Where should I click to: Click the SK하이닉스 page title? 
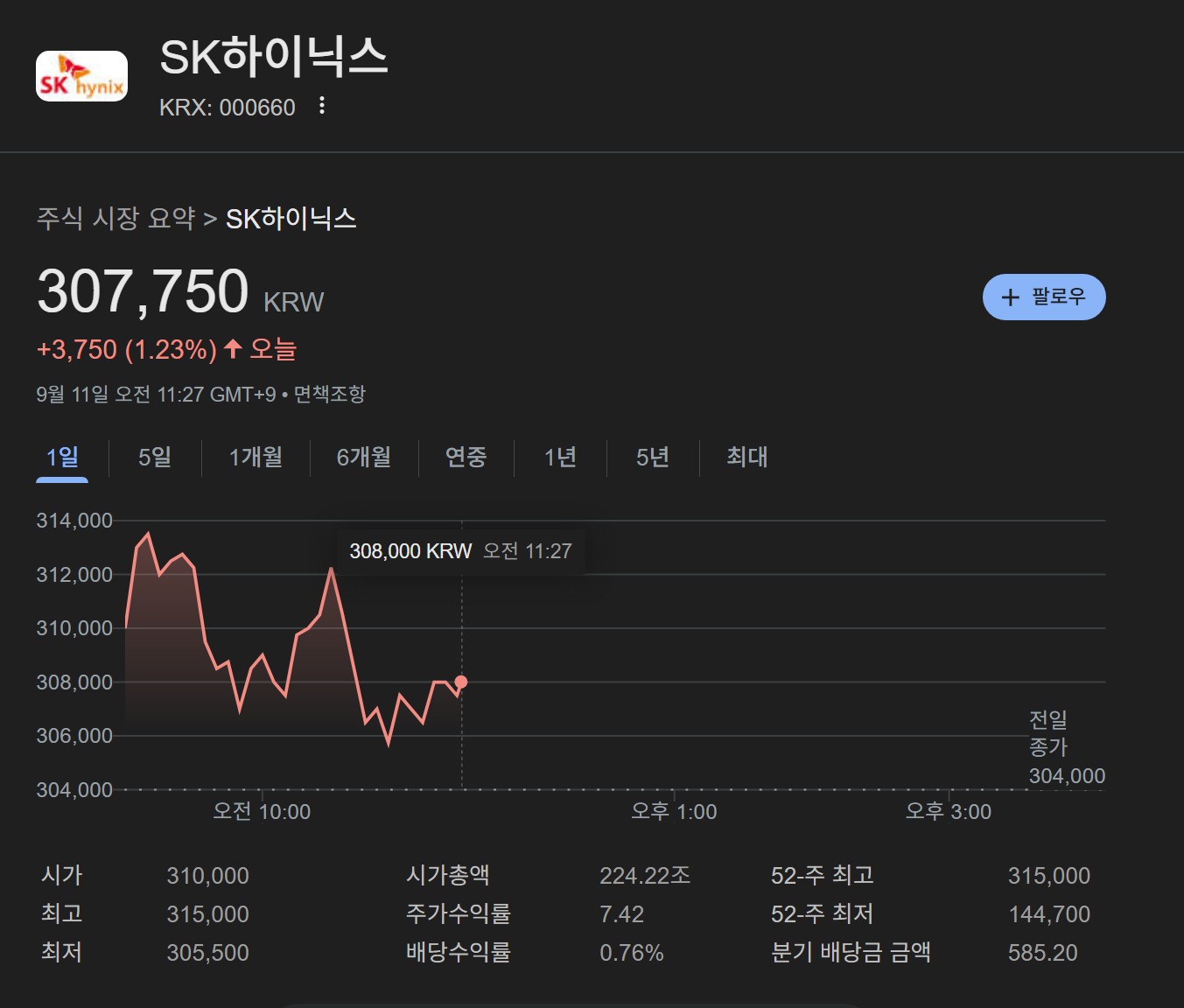coord(274,57)
